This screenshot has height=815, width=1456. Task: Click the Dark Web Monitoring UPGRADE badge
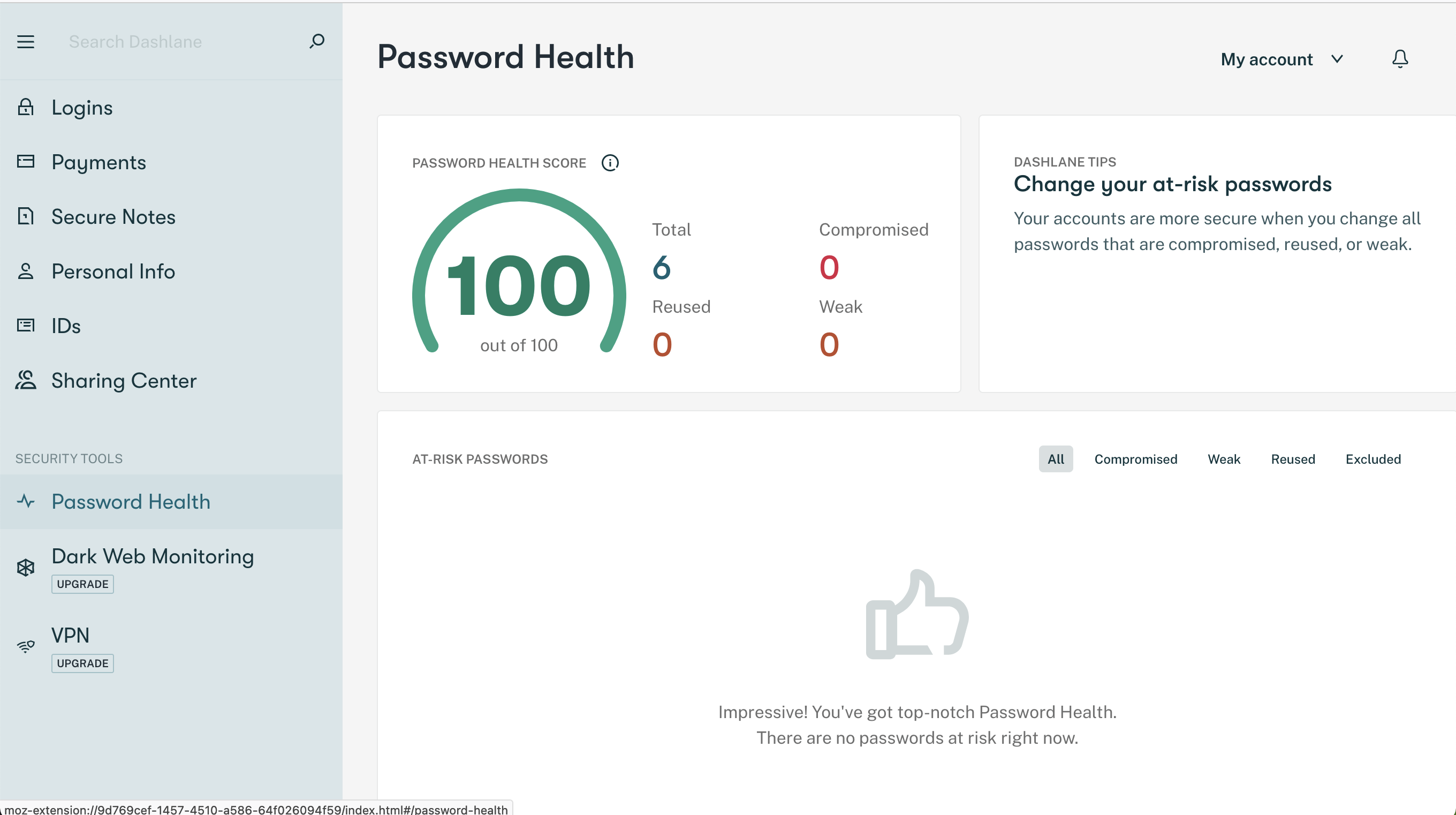coord(82,584)
